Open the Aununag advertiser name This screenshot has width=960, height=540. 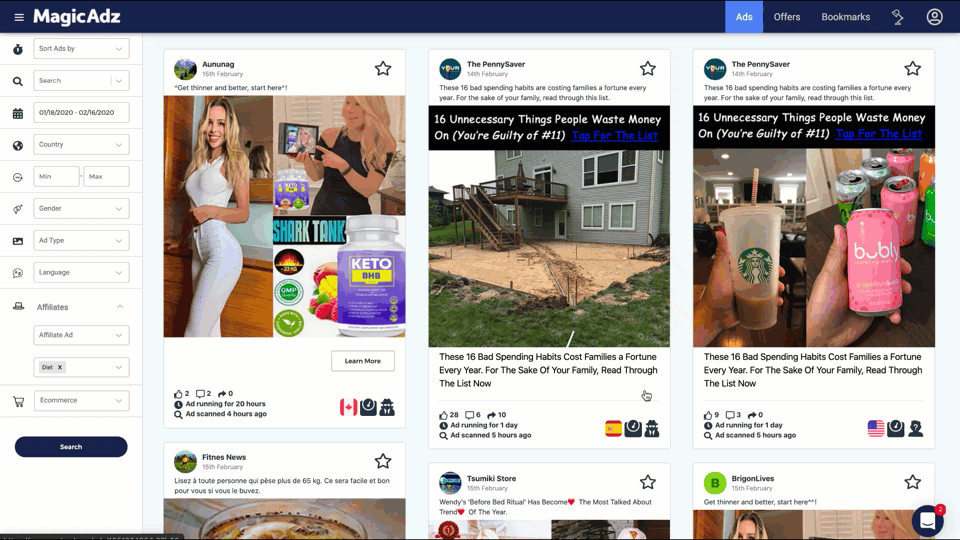click(x=218, y=64)
